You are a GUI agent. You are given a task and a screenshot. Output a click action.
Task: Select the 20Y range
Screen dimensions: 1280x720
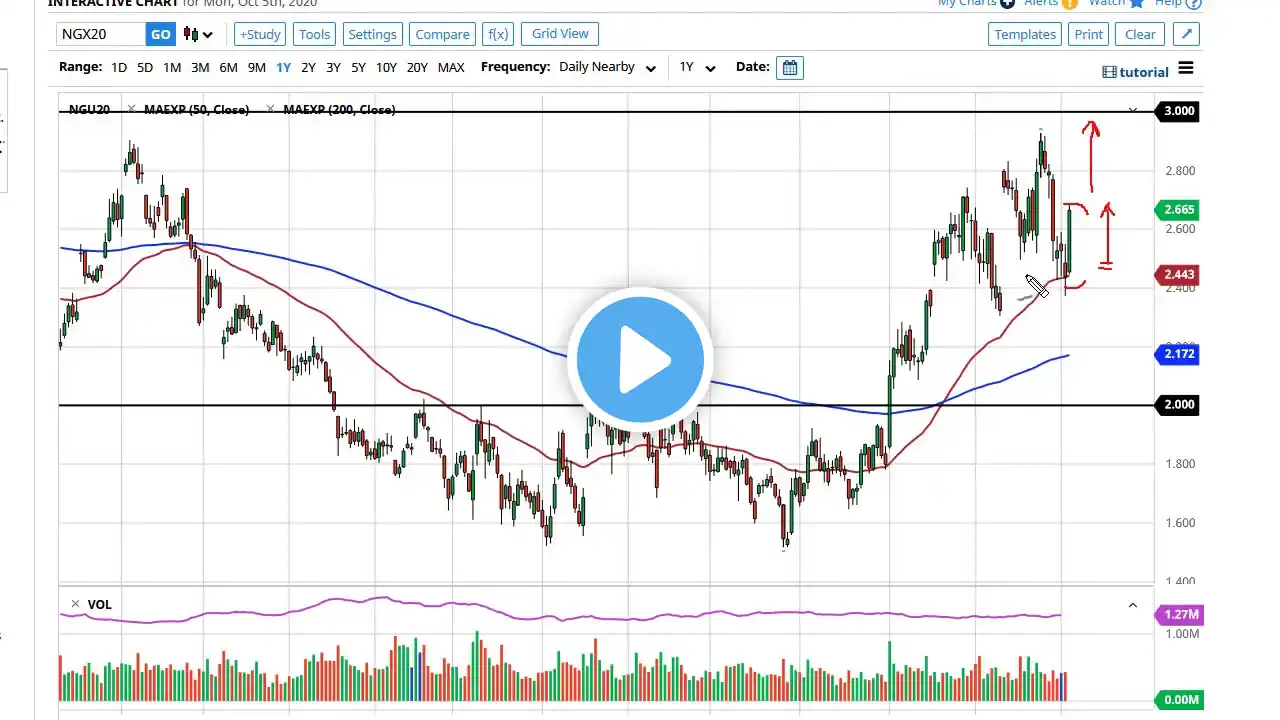click(417, 67)
